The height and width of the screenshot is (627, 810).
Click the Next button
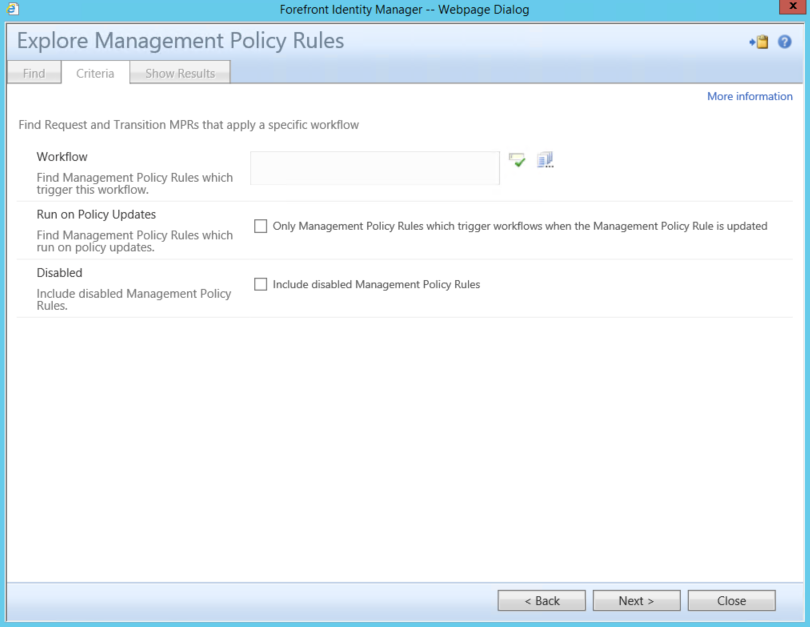point(636,601)
